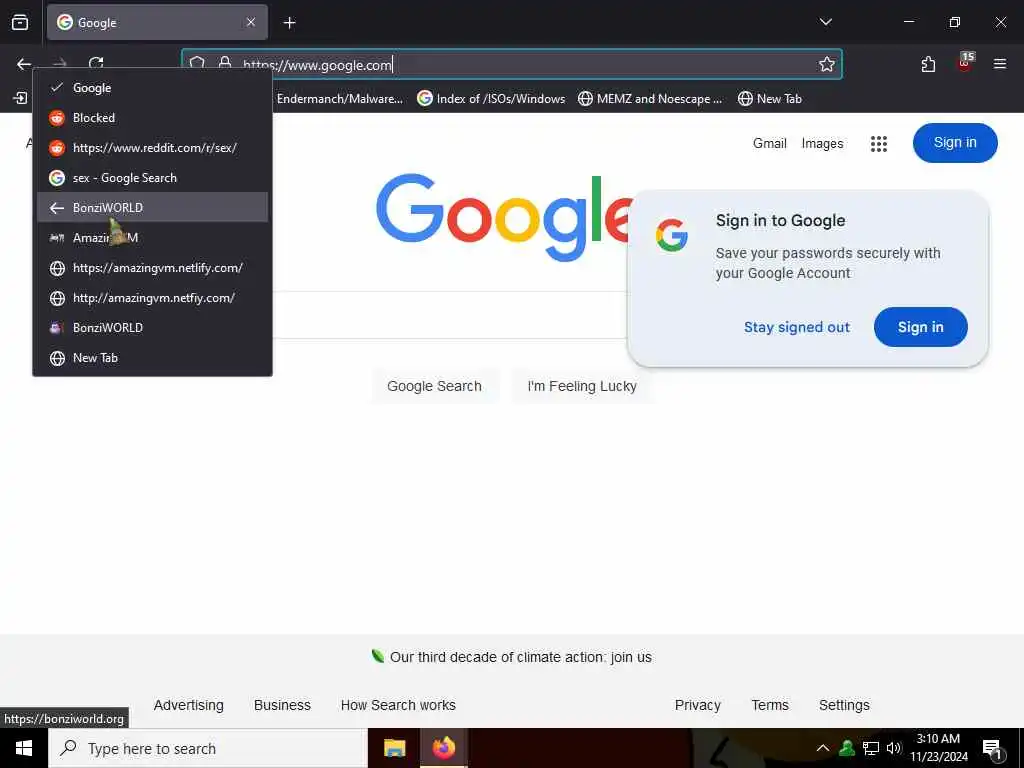Open MEMZ and Noescape bookmark

[650, 99]
